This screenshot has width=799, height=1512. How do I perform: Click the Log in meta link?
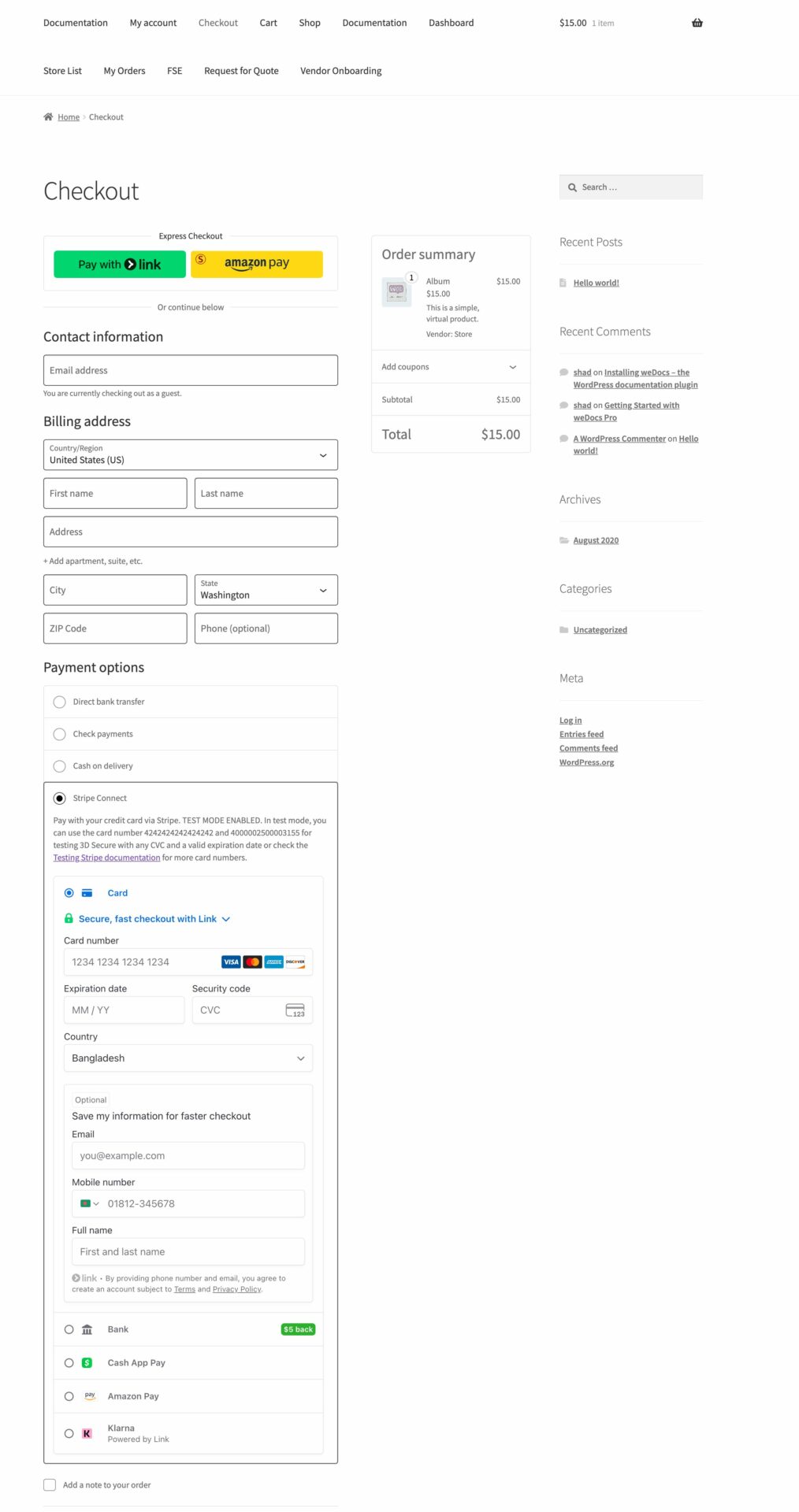click(570, 721)
